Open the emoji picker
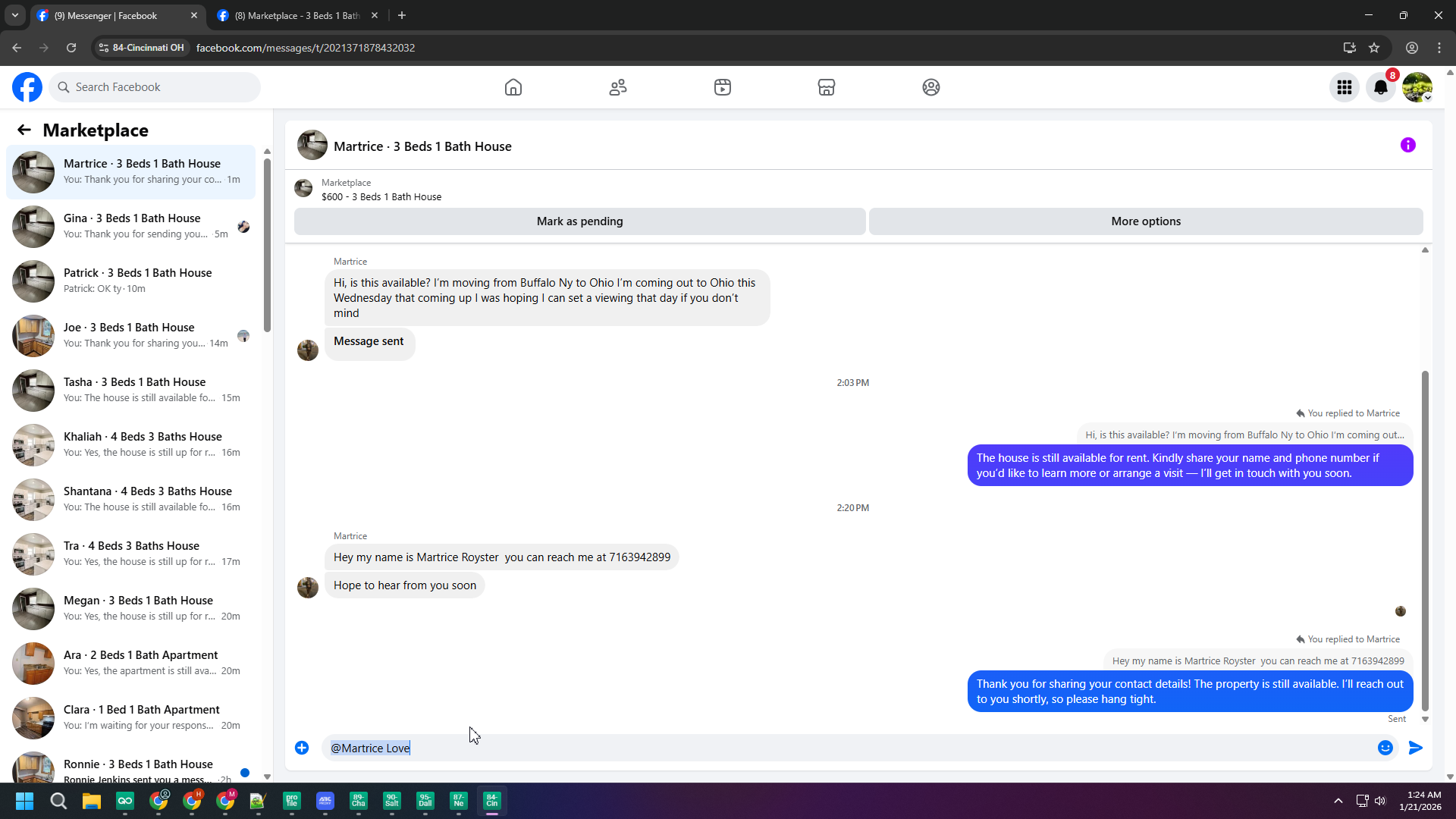Screen dimensions: 1456x819 click(x=1385, y=748)
